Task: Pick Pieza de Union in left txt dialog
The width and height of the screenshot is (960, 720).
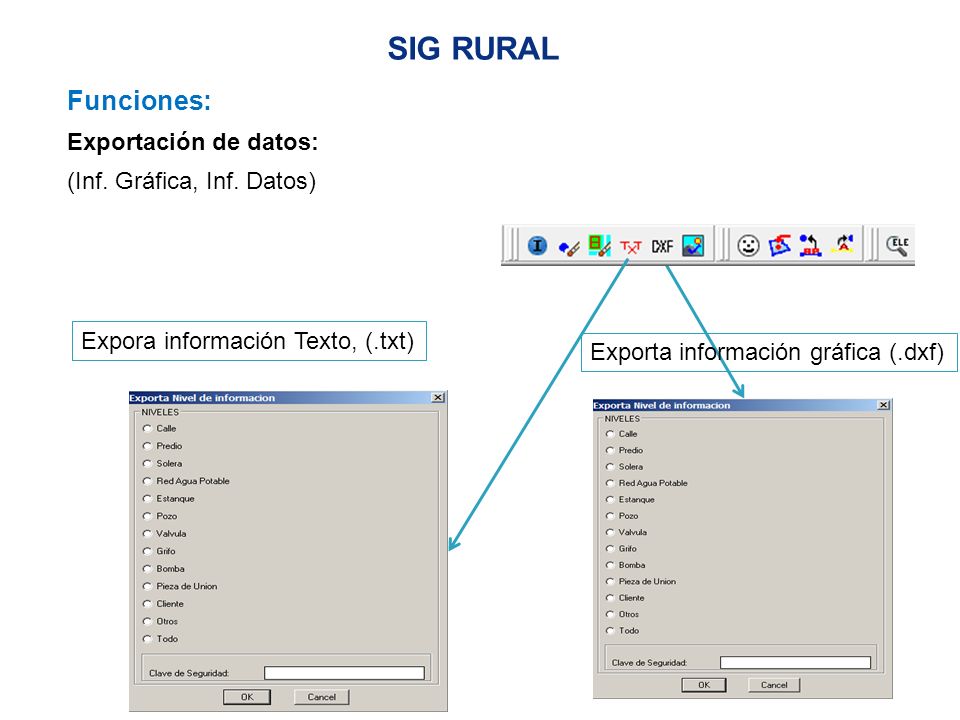Action: pos(147,586)
